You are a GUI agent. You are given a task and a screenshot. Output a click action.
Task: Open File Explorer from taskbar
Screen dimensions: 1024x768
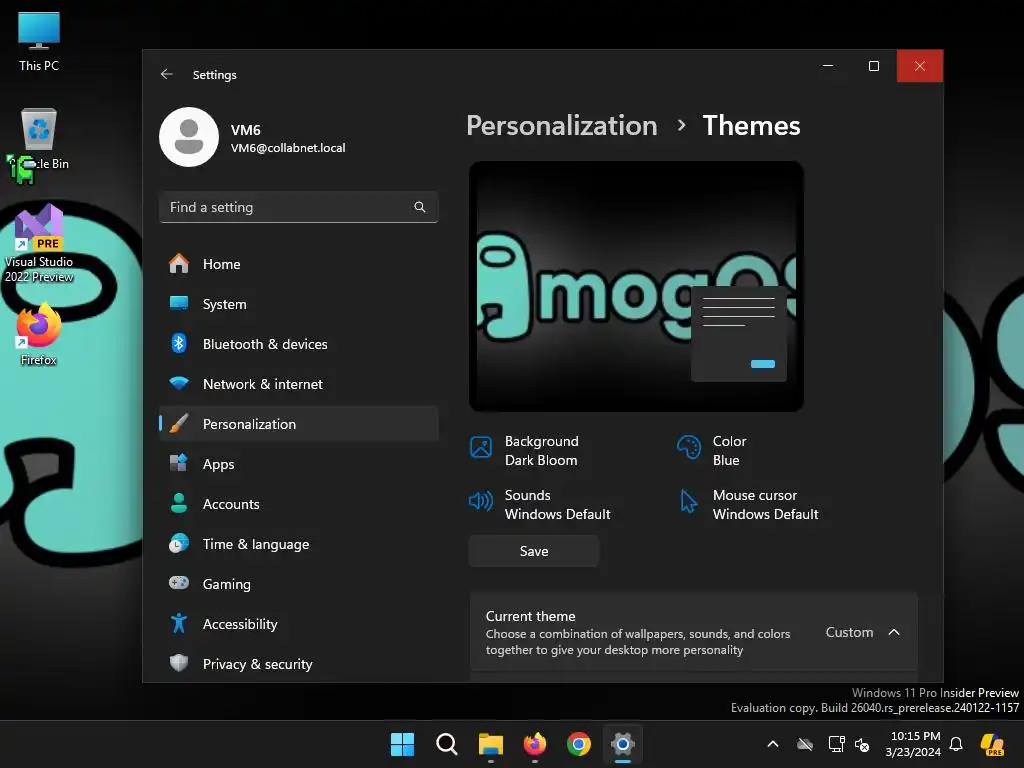pyautogui.click(x=490, y=744)
